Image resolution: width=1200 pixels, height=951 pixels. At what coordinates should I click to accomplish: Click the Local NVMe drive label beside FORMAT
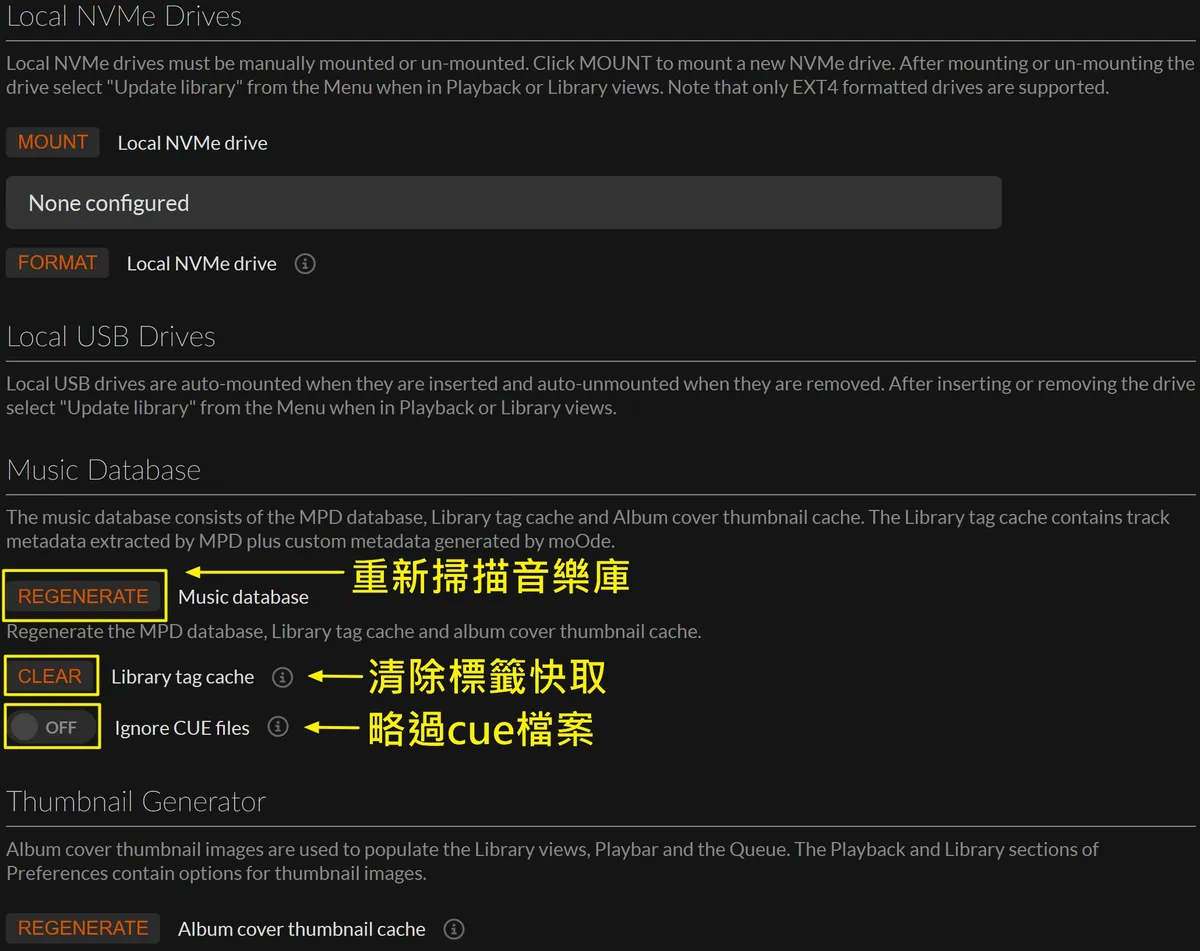[x=201, y=264]
